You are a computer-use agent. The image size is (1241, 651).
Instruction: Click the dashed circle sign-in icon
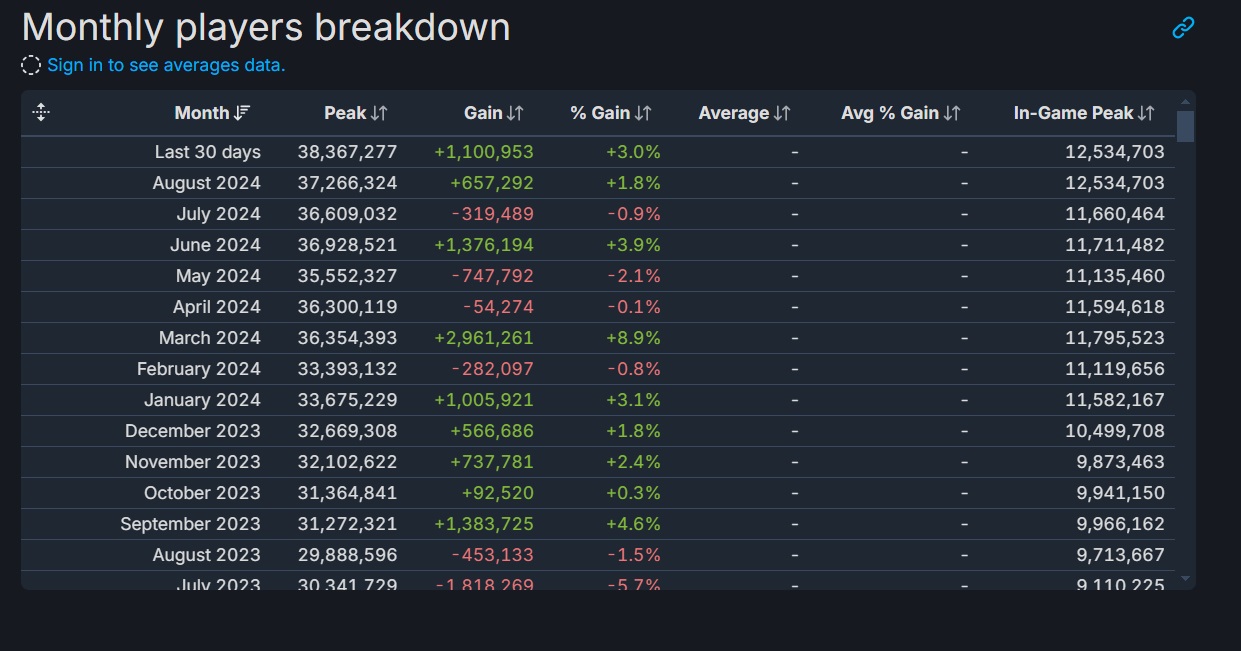click(x=31, y=65)
